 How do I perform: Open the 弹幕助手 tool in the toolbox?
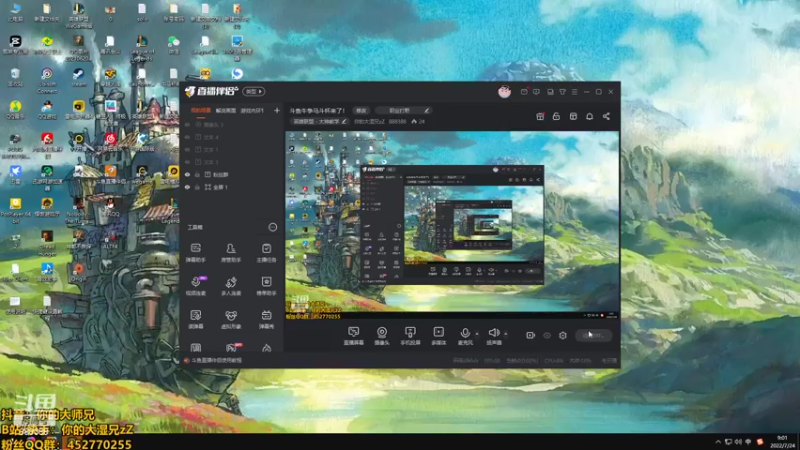[195, 253]
